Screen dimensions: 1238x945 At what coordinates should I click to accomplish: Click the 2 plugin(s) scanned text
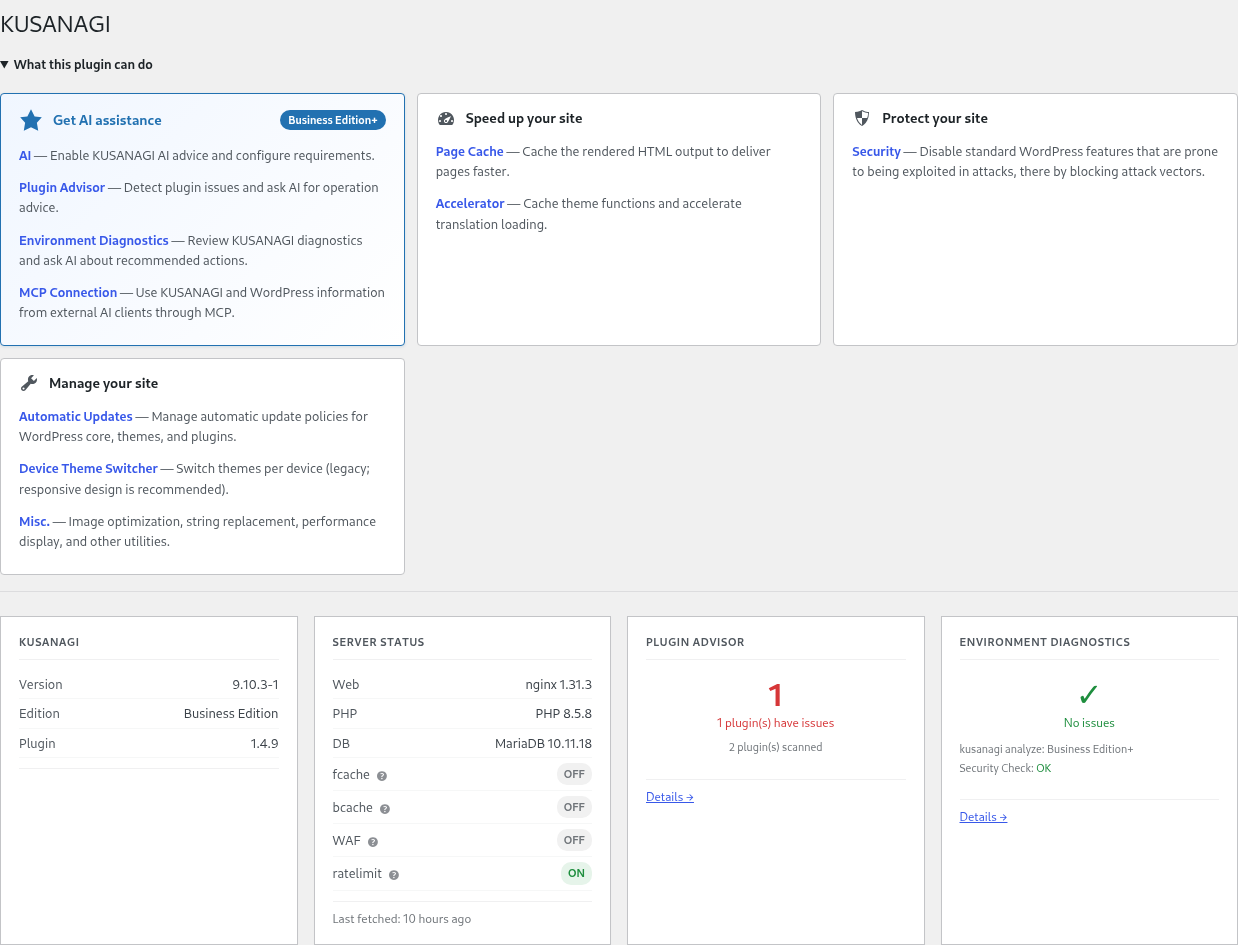click(x=775, y=747)
